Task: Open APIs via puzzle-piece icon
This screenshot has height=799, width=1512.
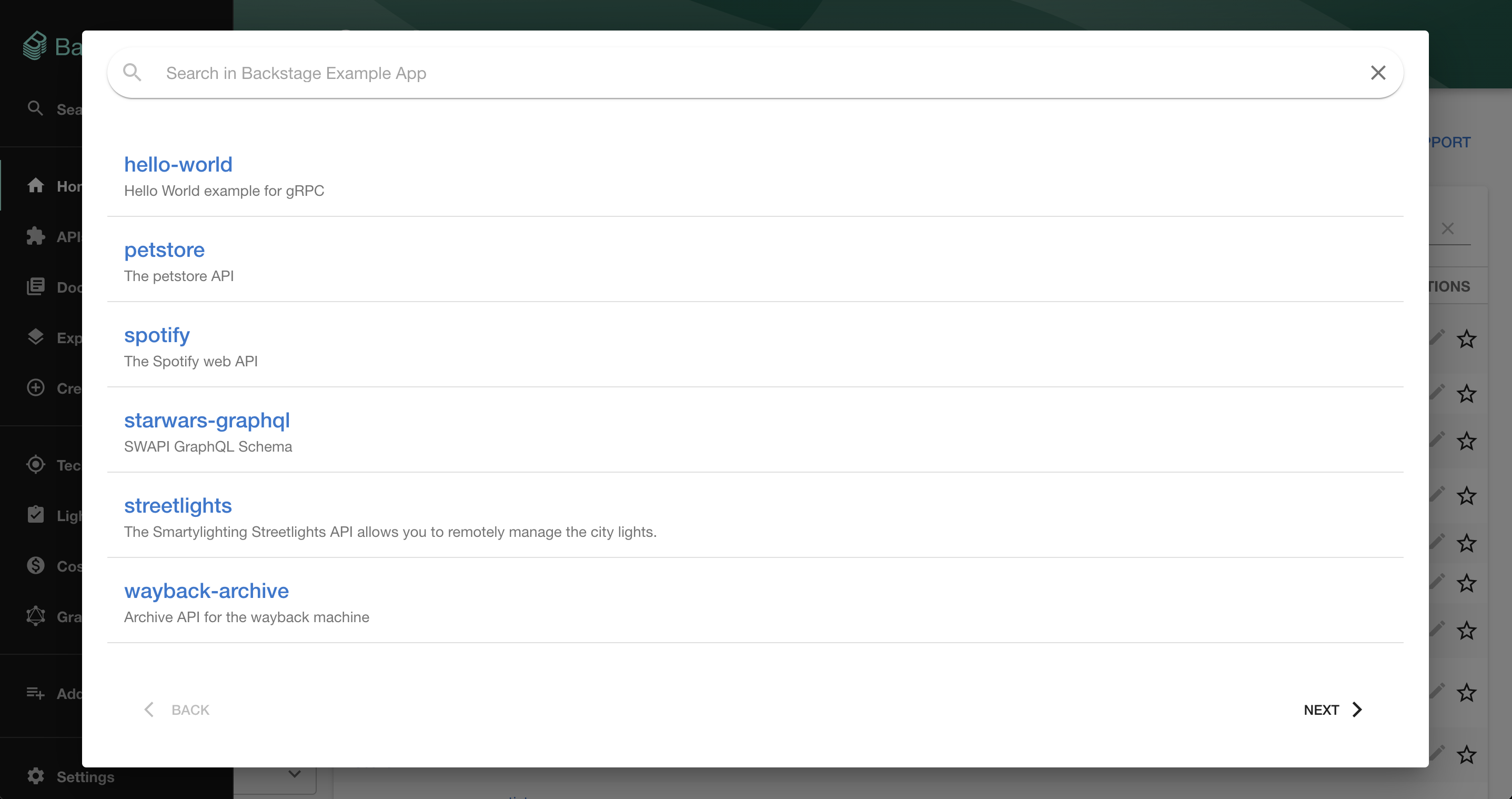Action: click(35, 236)
